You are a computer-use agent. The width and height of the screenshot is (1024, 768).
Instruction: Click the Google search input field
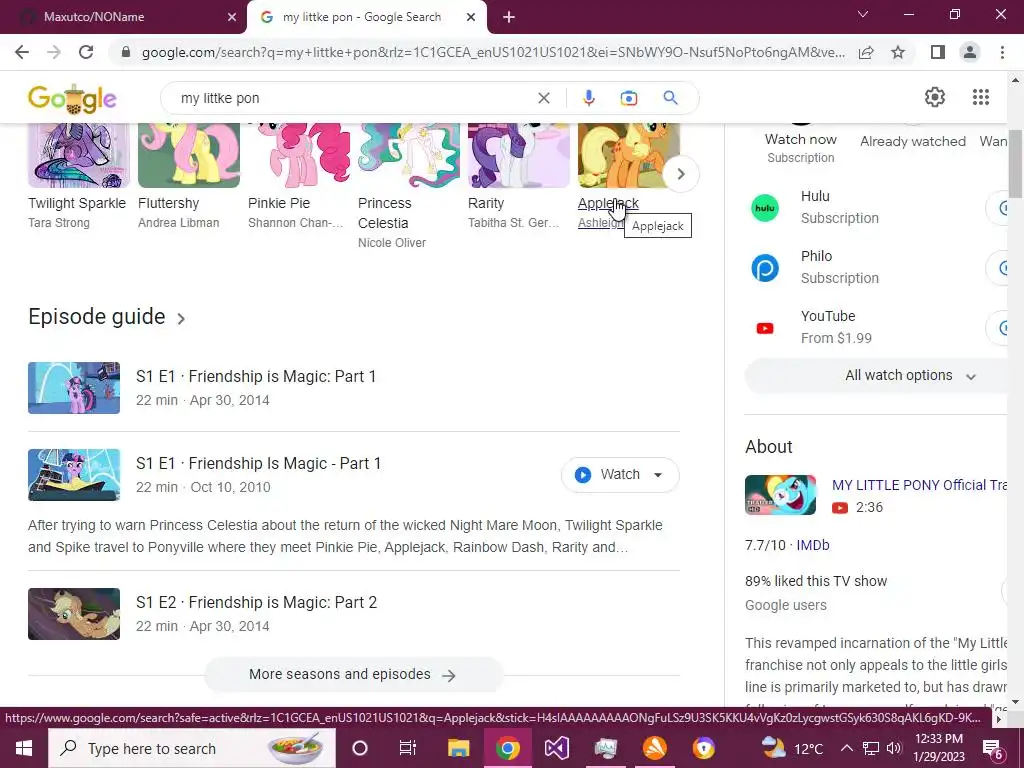[353, 98]
